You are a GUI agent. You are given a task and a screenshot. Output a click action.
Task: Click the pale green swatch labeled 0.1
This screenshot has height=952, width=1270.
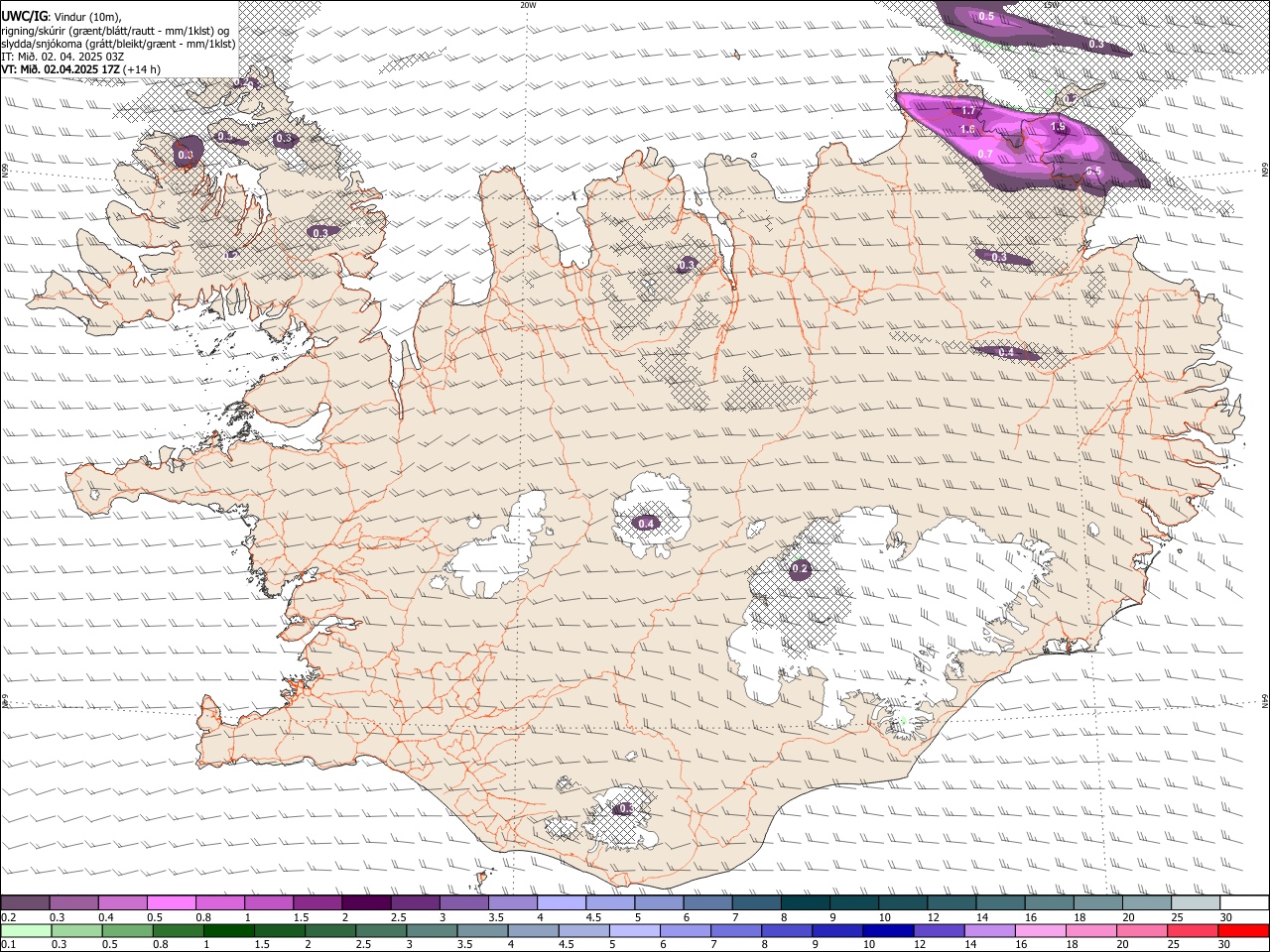point(26,930)
